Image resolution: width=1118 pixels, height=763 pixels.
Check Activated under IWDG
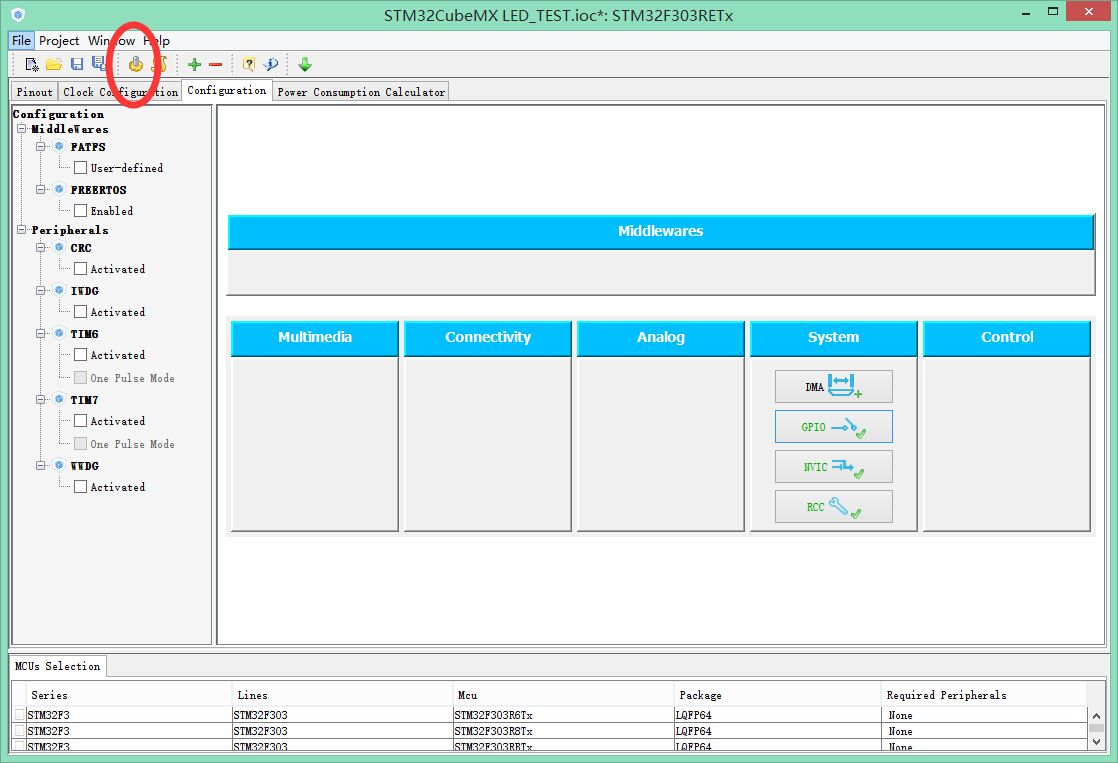click(x=81, y=312)
